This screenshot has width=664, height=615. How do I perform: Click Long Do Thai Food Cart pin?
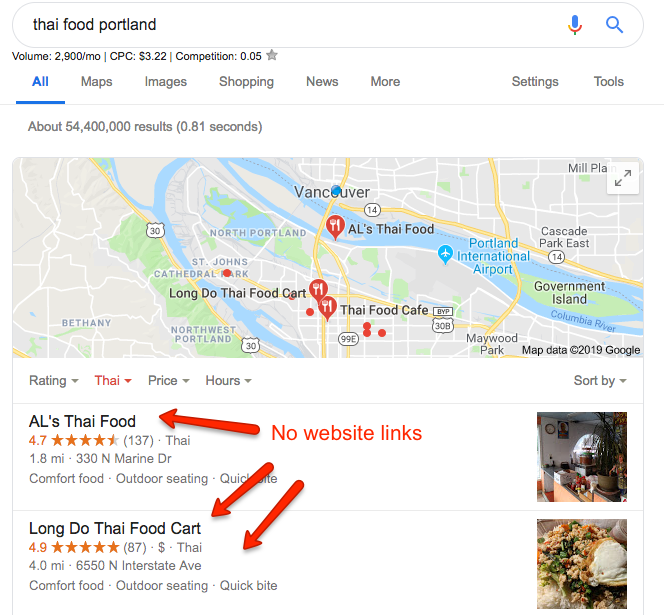tap(318, 290)
